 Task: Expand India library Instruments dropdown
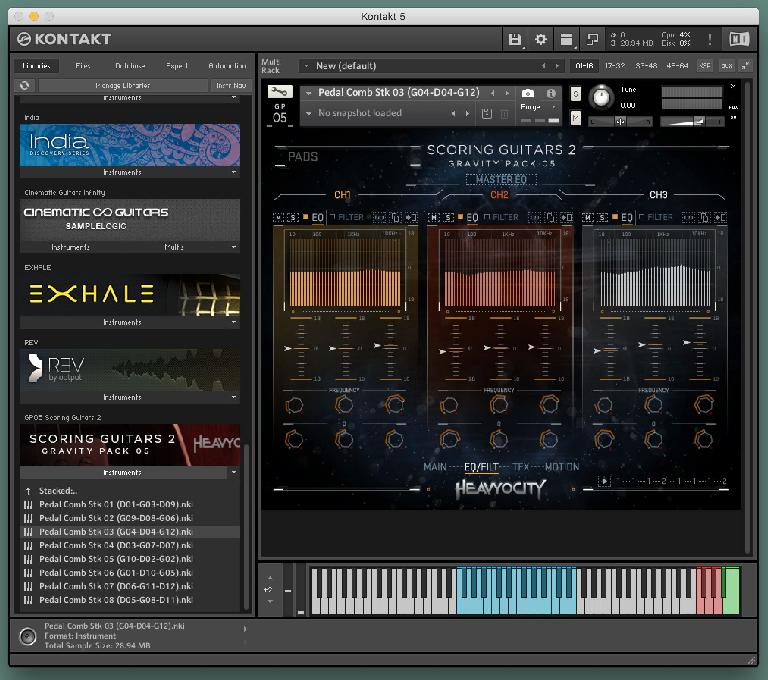pos(234,172)
